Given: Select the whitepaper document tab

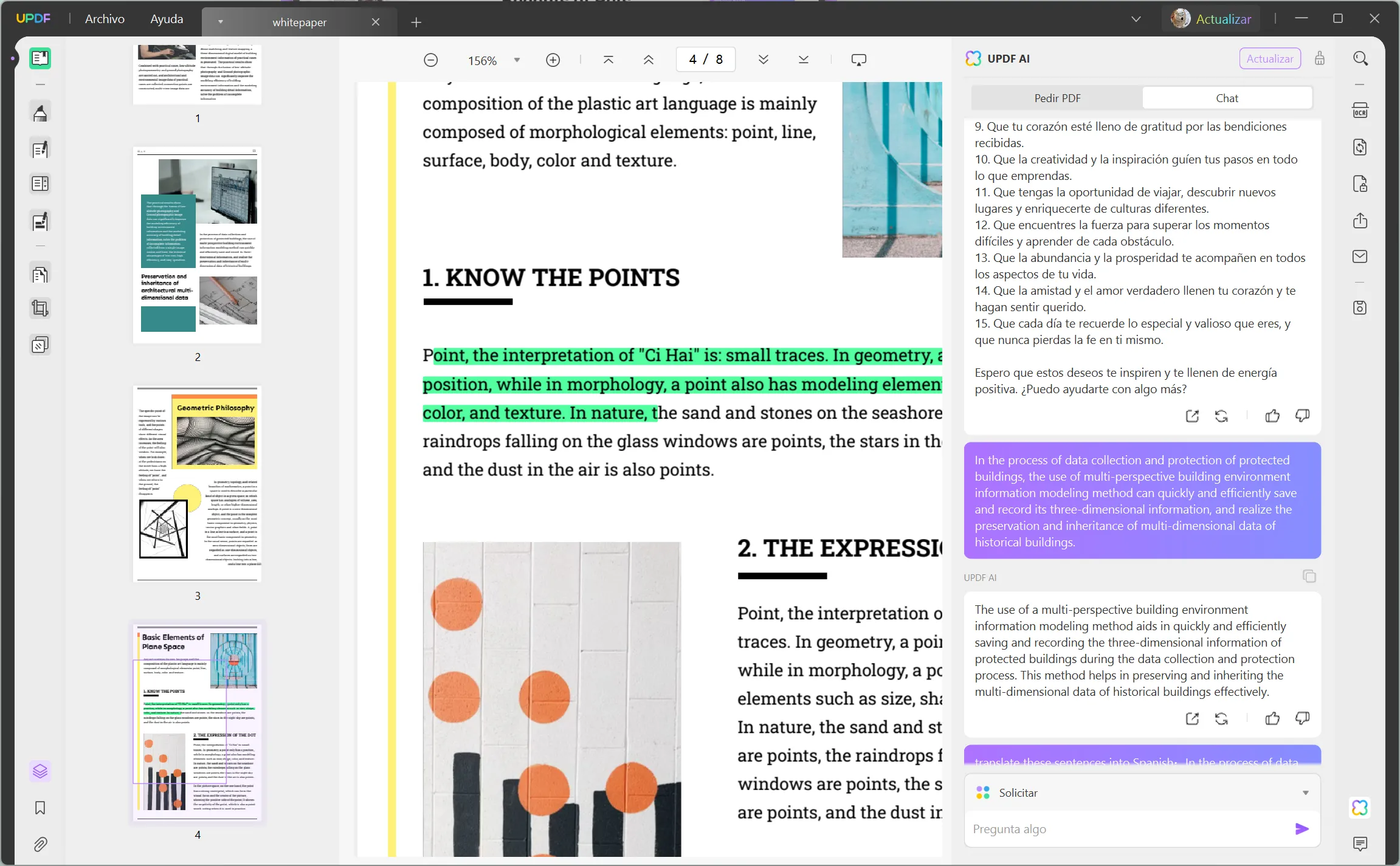Looking at the screenshot, I should click(299, 22).
